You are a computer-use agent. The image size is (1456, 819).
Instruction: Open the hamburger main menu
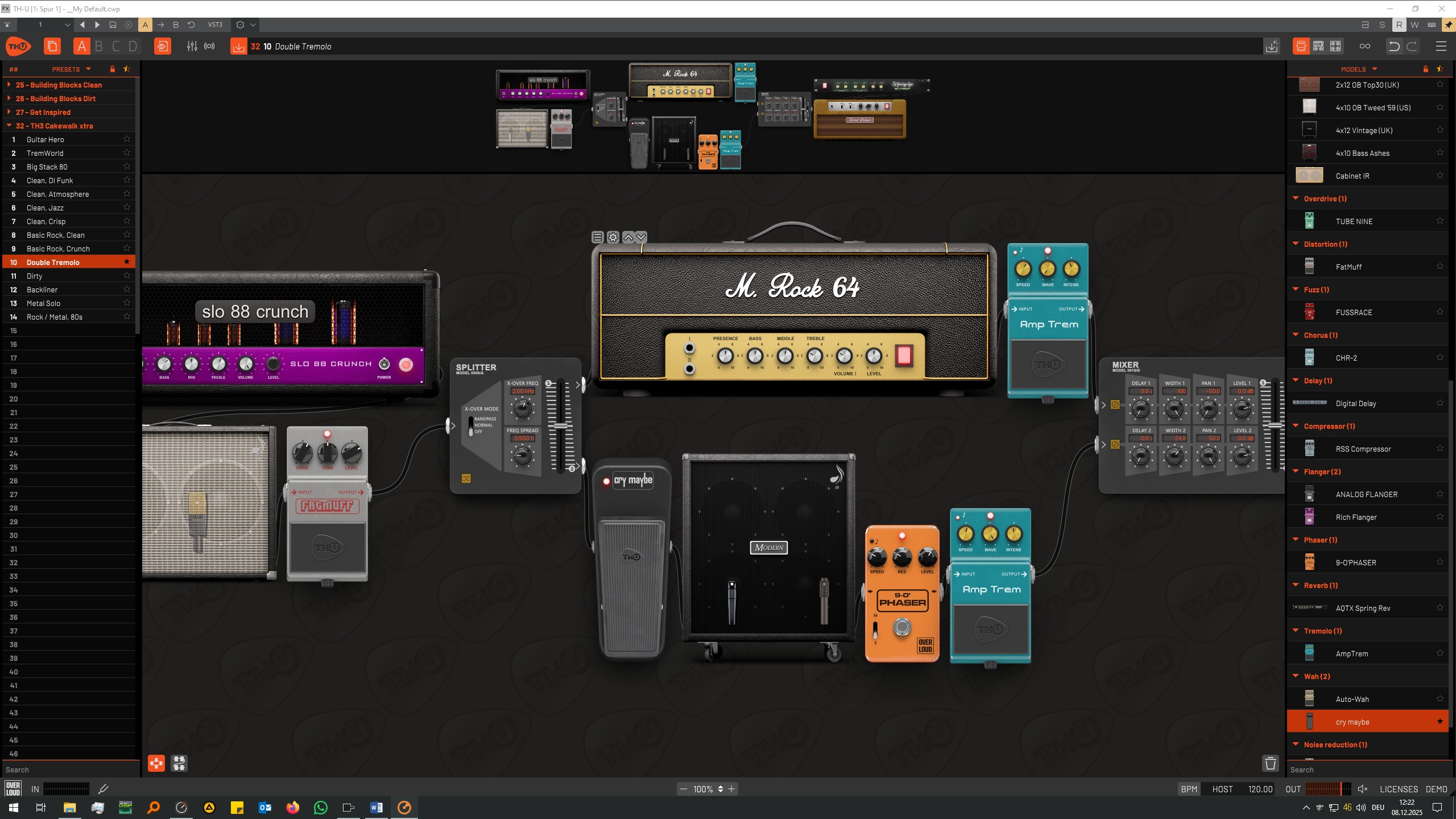coord(1441,46)
